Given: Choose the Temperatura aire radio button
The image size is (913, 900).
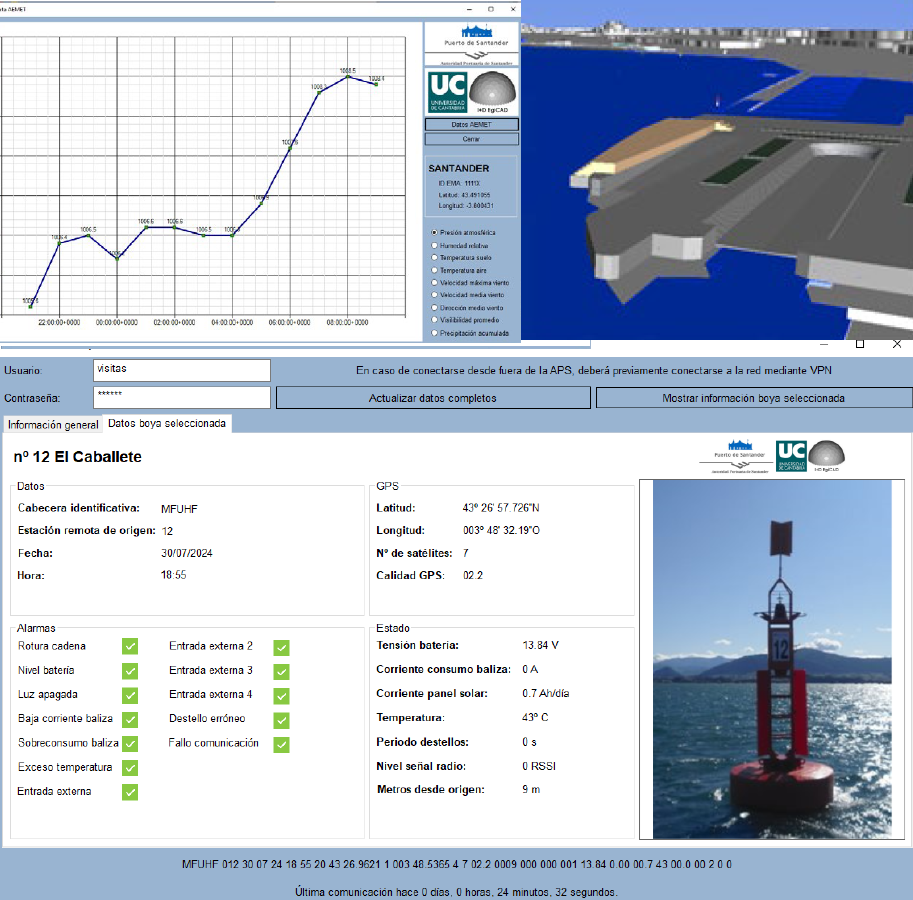Looking at the screenshot, I should (433, 270).
